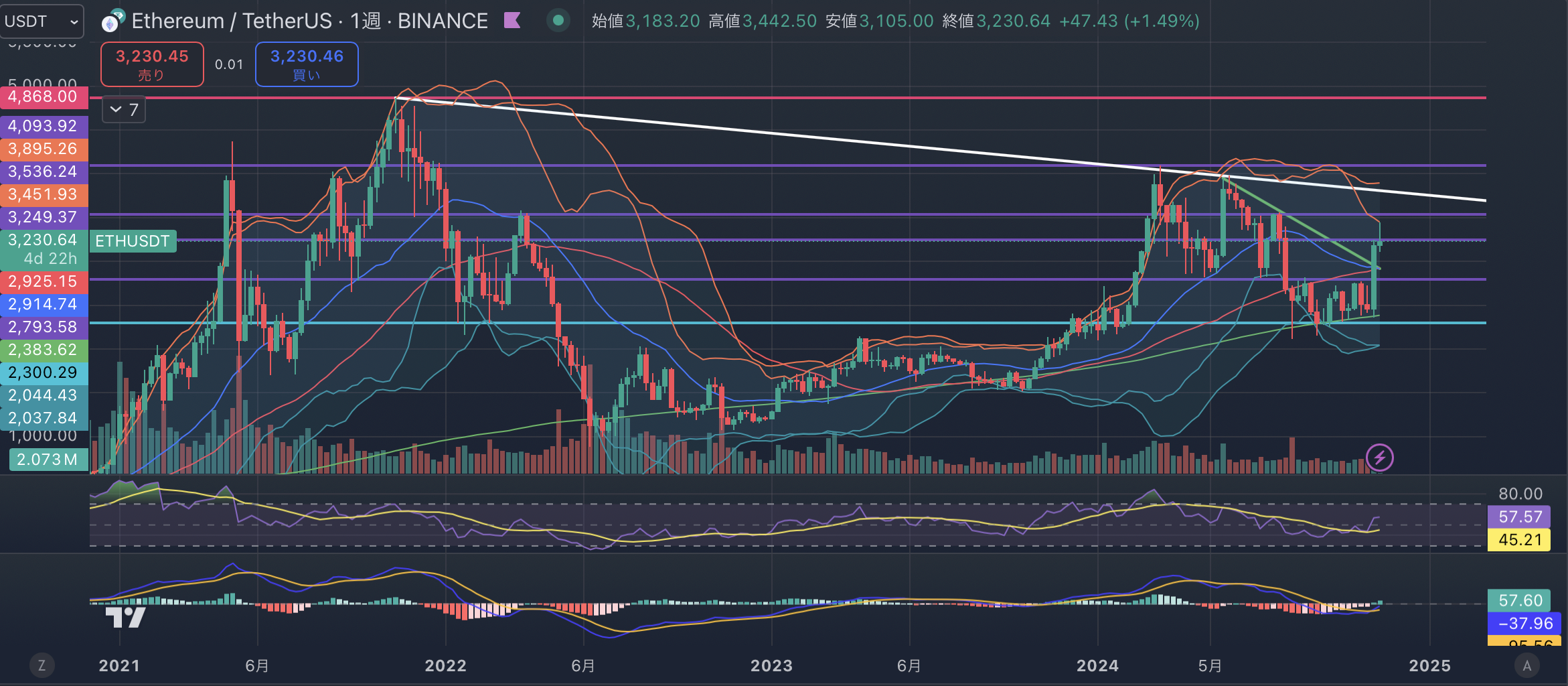Click the 4d 22h countdown label
This screenshot has height=686, width=1568.
pyautogui.click(x=50, y=259)
